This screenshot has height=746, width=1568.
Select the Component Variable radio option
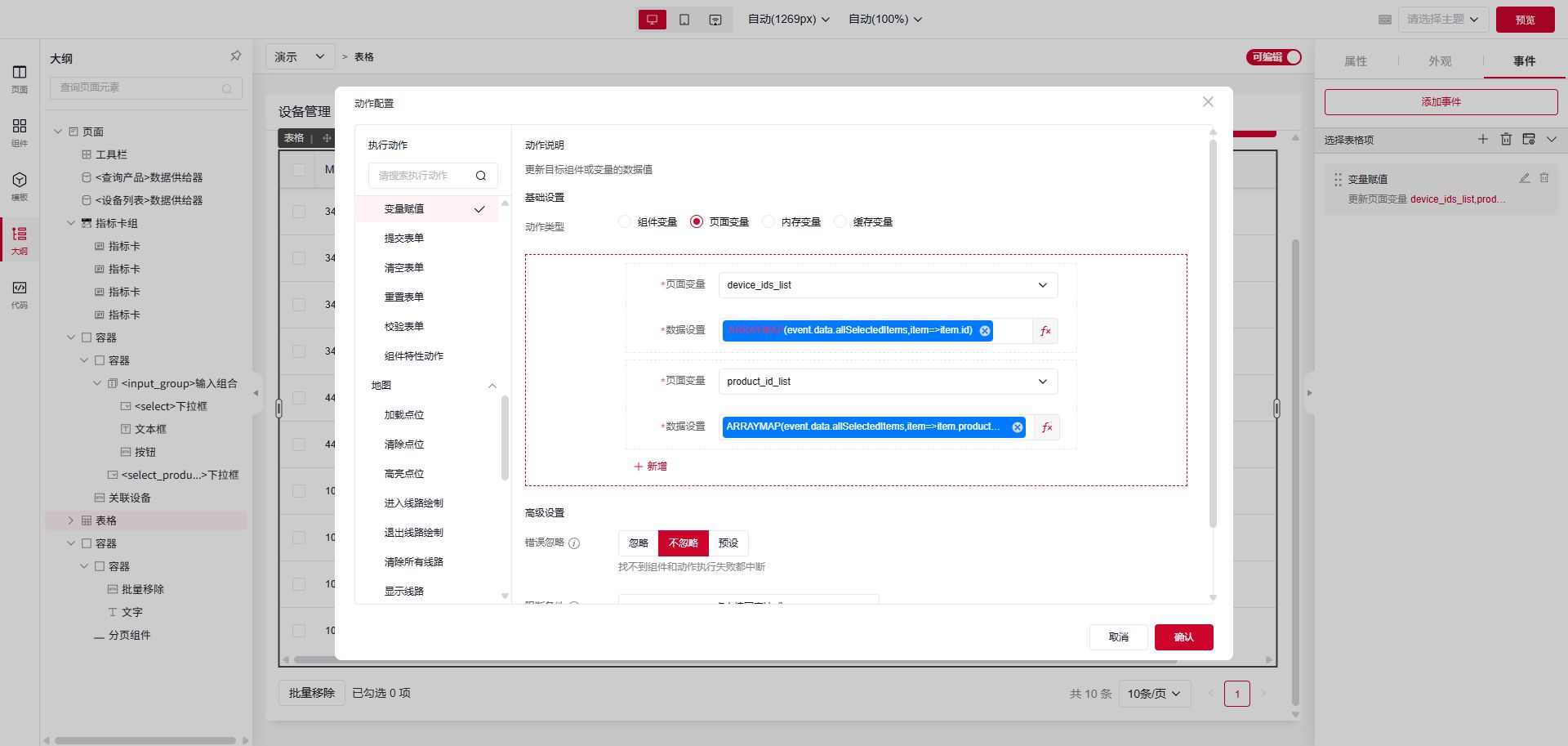(x=625, y=222)
